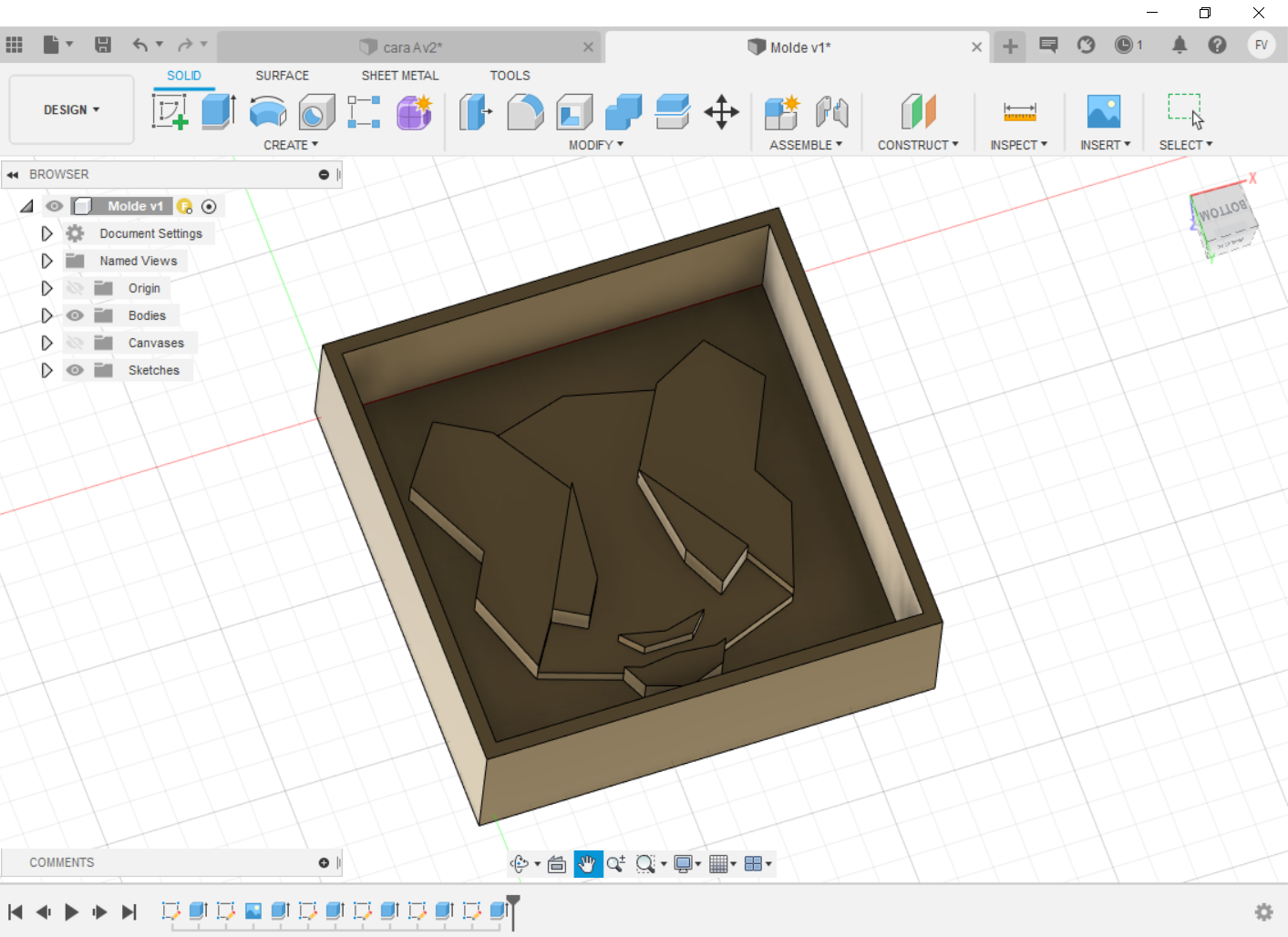
Task: Expand the Named Views node
Action: click(x=47, y=261)
